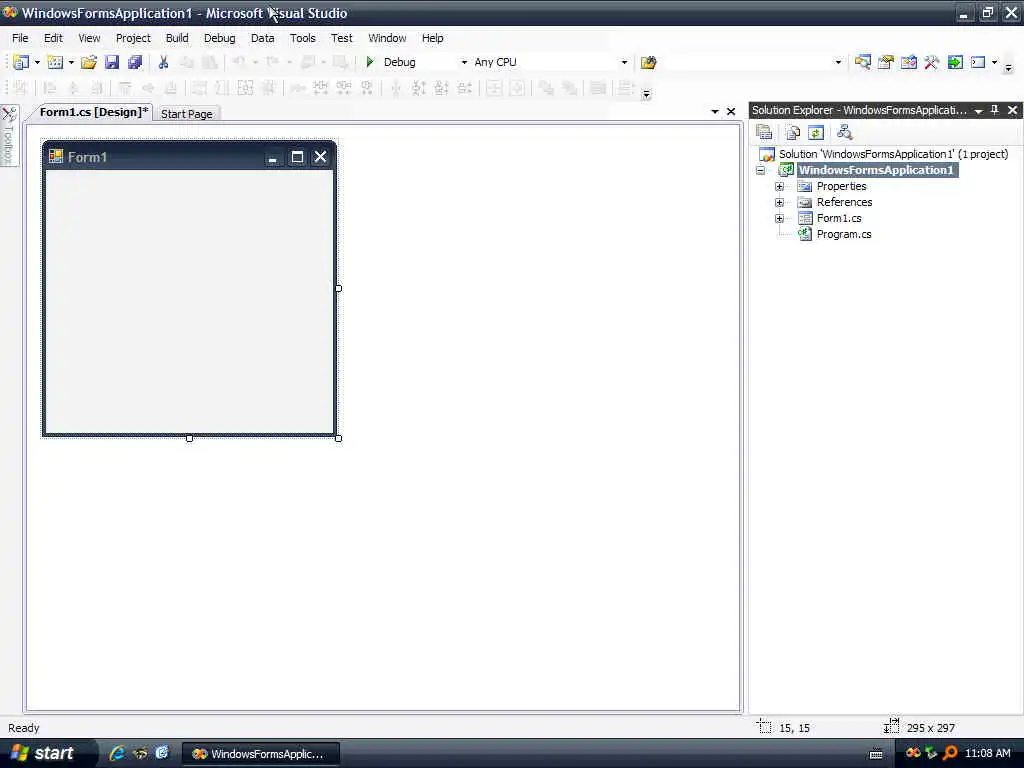Click the Cut scissors icon
1024x768 pixels.
click(x=163, y=62)
